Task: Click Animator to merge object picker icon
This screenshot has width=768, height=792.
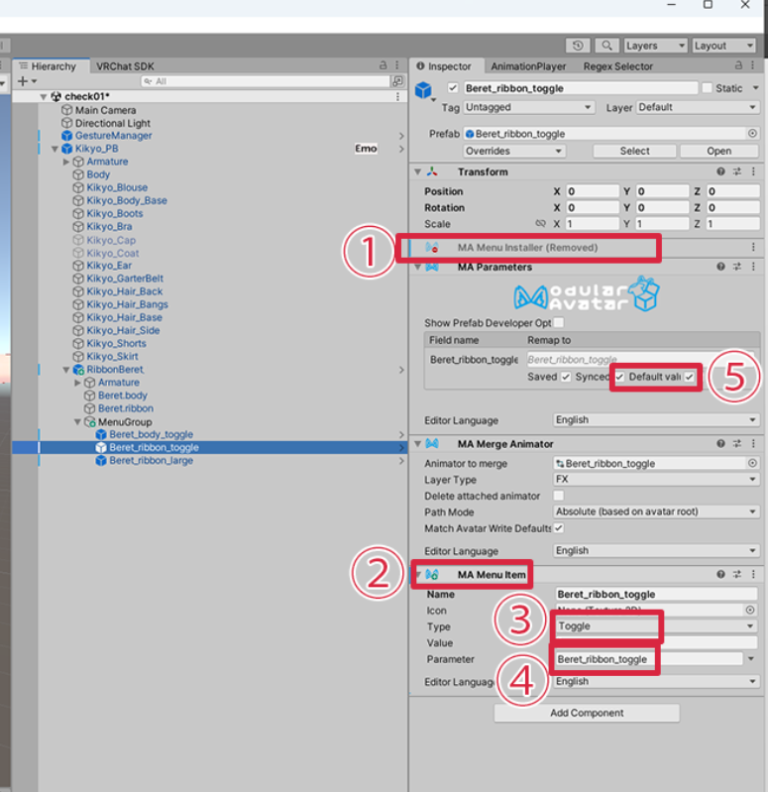Action: [x=752, y=463]
